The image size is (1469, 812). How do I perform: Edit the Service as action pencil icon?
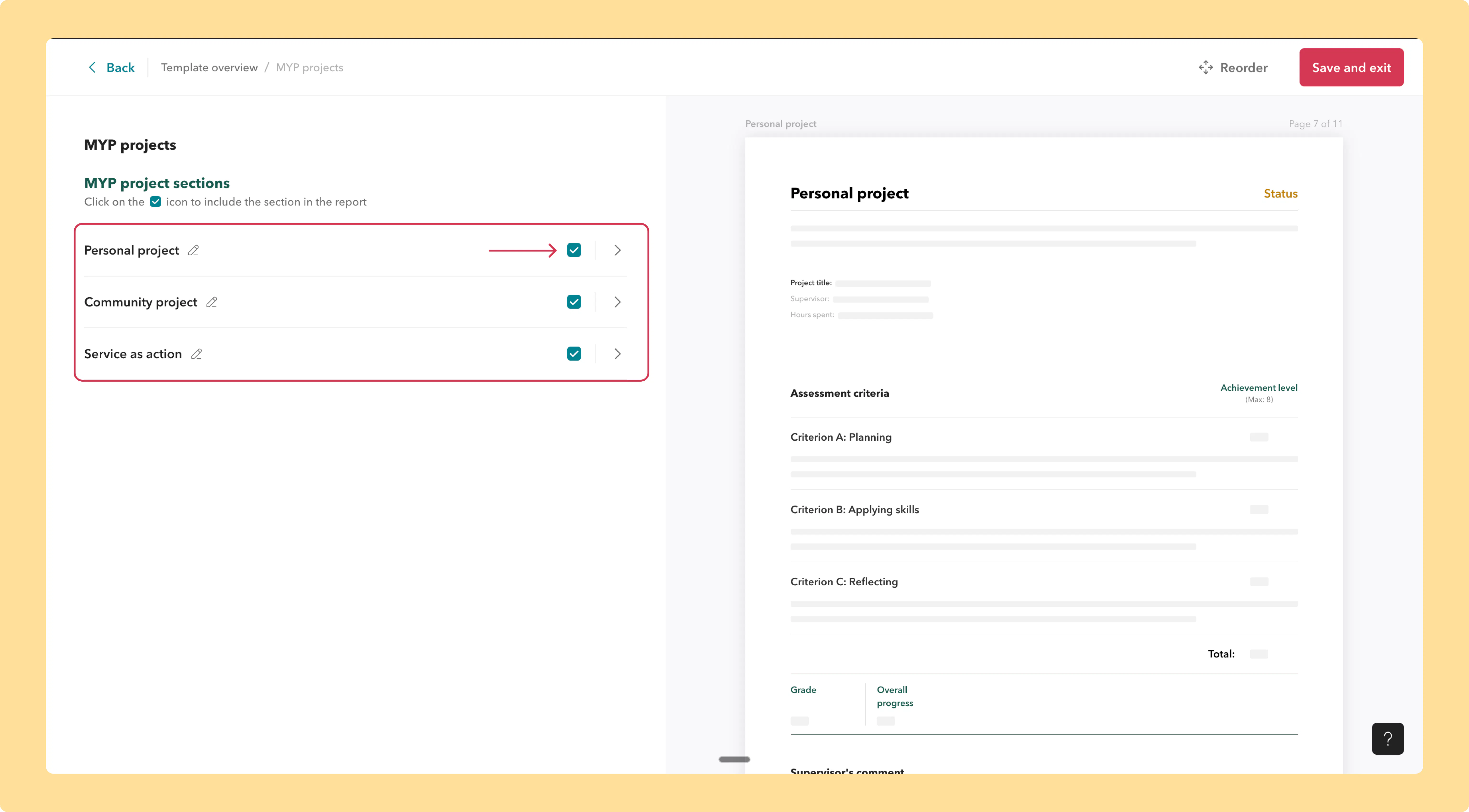[197, 354]
